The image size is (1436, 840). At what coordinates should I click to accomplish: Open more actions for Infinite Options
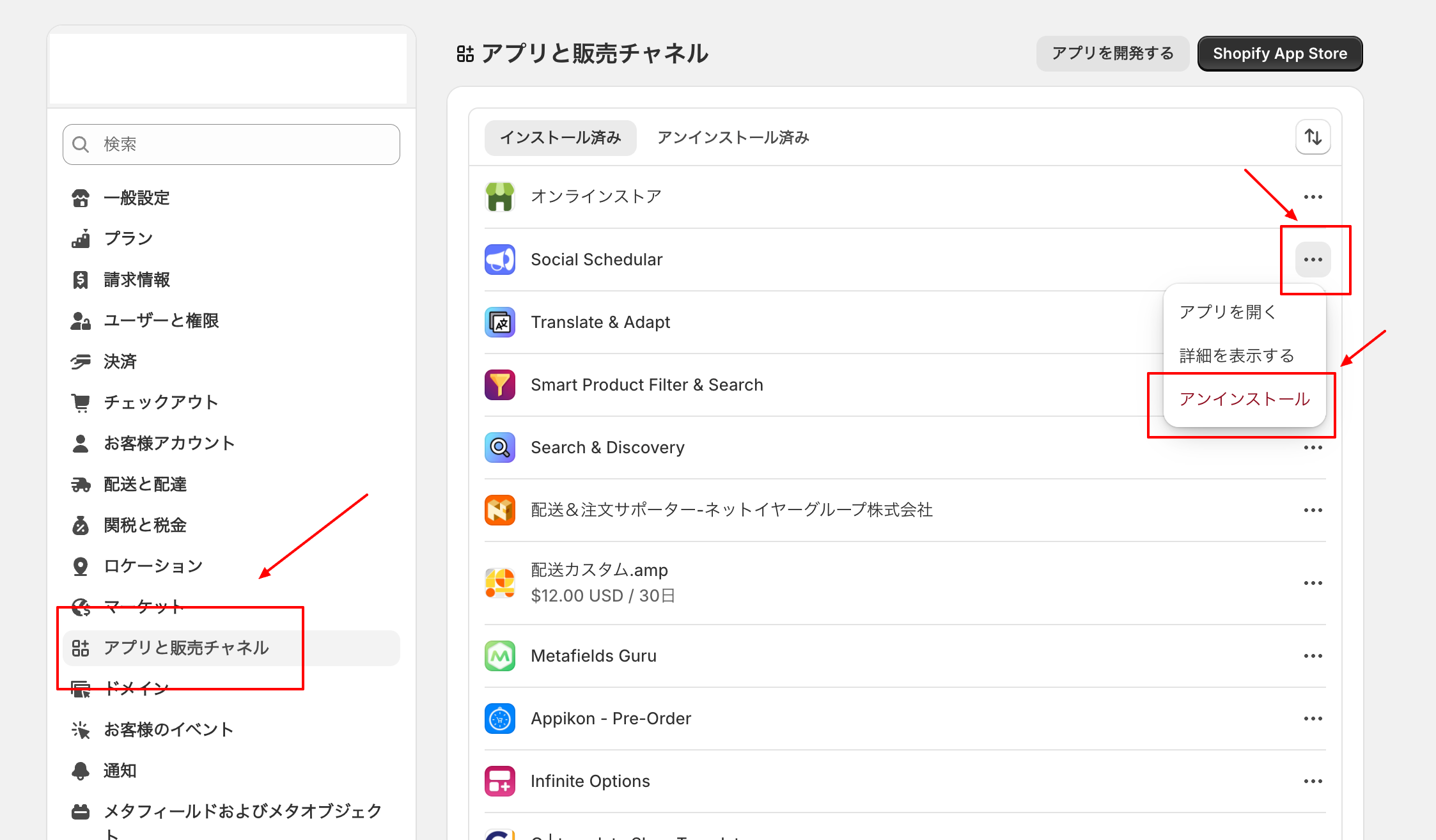click(1313, 781)
